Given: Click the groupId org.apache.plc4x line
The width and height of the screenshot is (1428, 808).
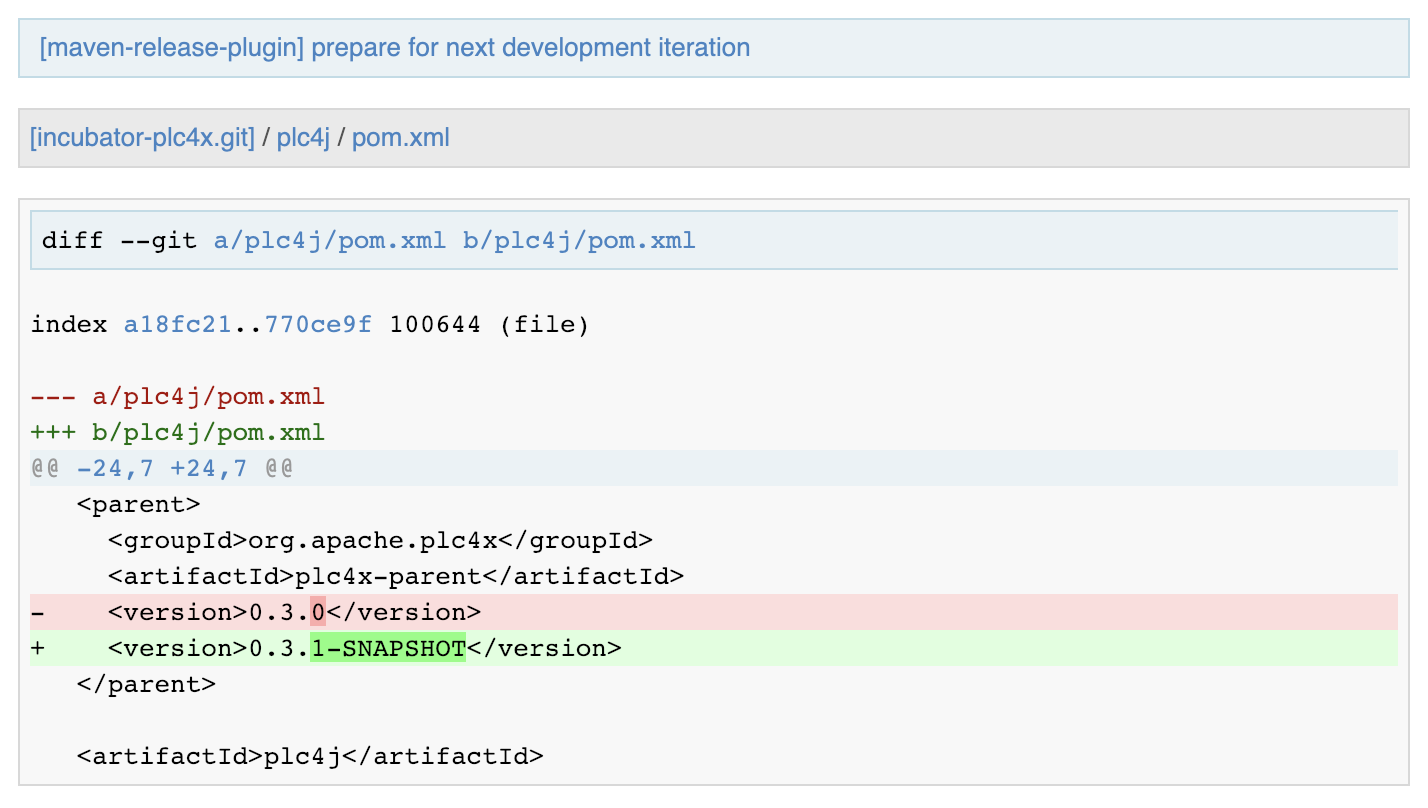Looking at the screenshot, I should [380, 541].
